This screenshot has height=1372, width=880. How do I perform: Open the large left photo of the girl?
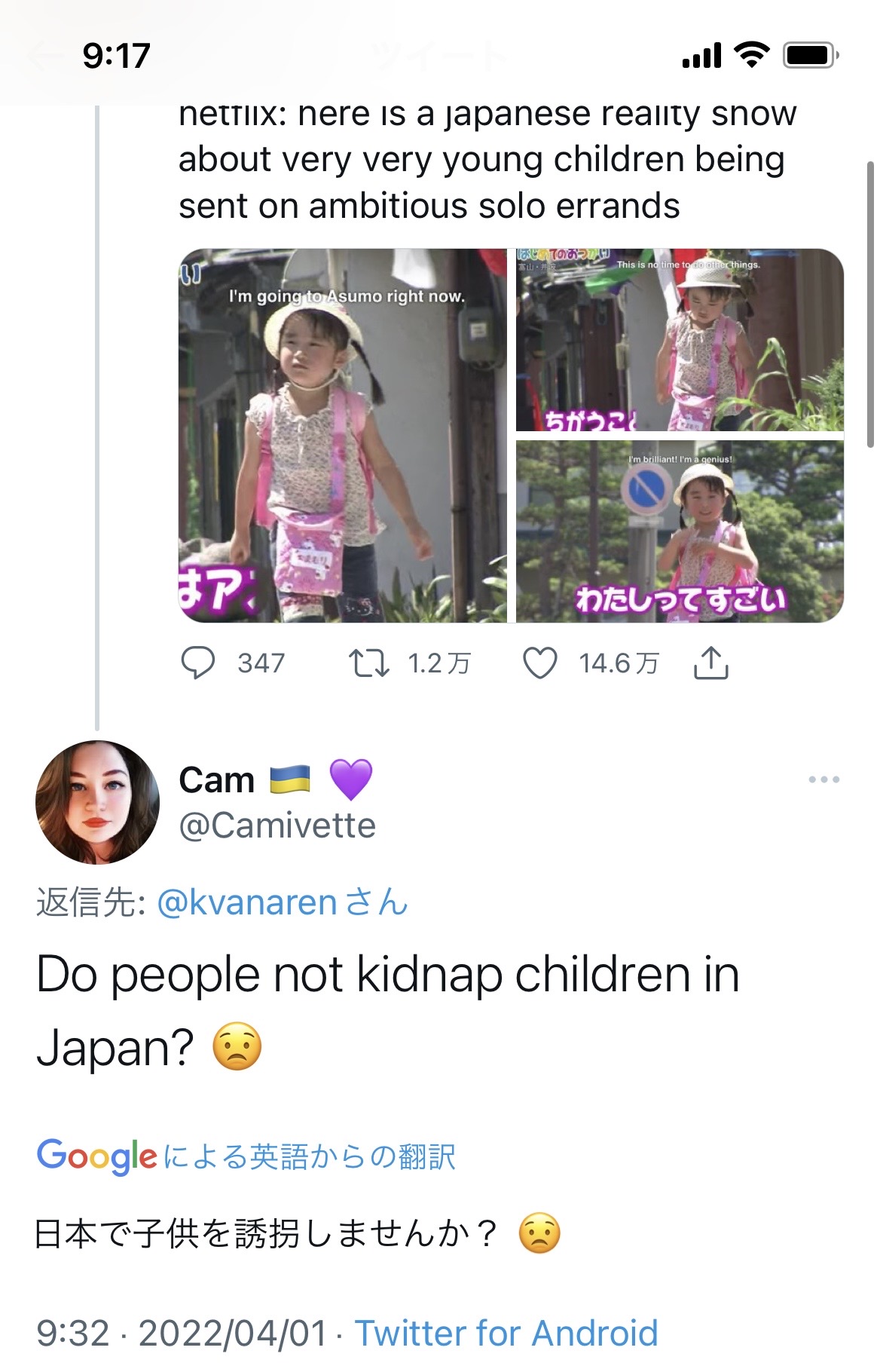tap(343, 435)
